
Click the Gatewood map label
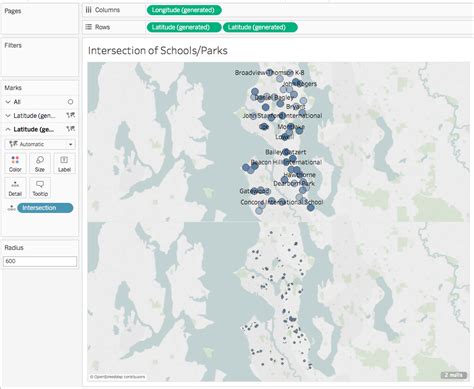pos(254,191)
